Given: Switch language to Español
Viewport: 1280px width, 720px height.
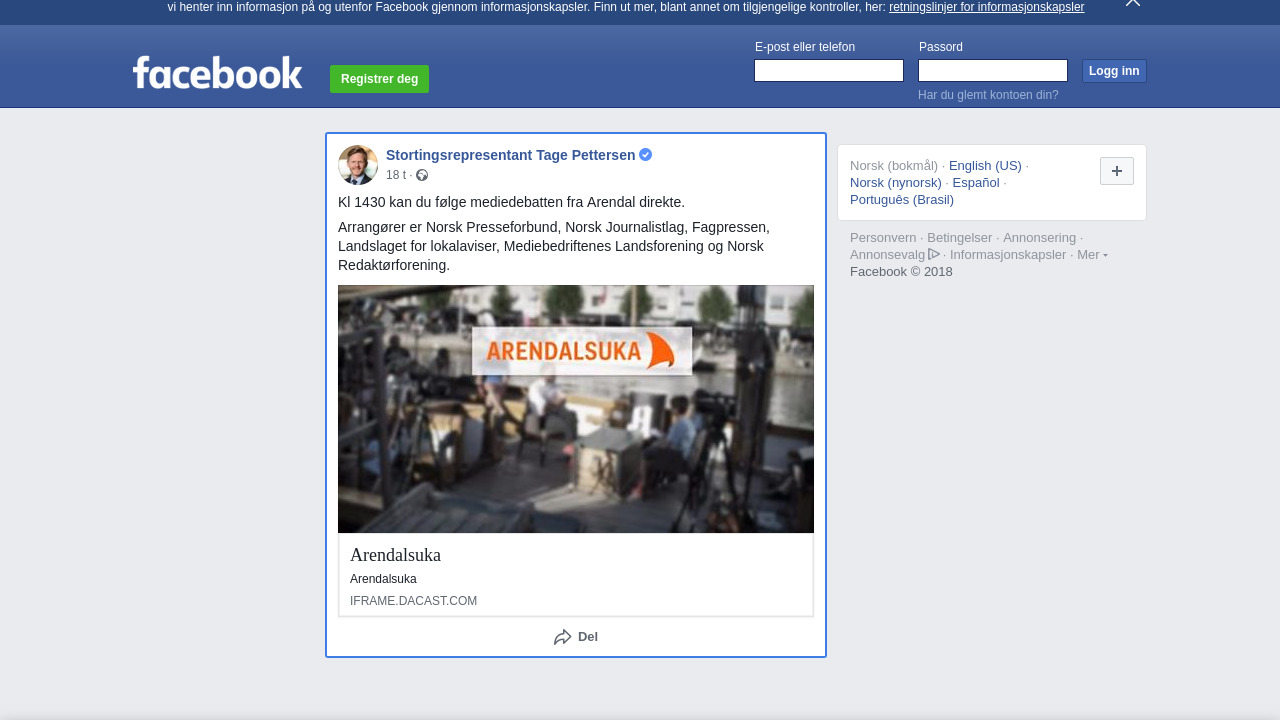Looking at the screenshot, I should pos(976,183).
